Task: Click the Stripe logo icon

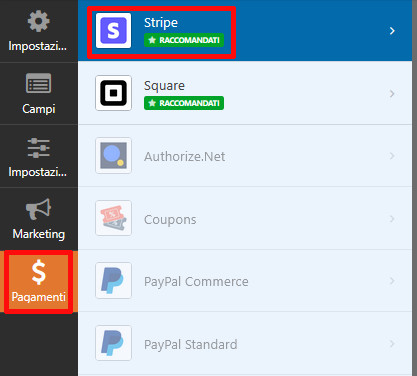Action: click(113, 31)
